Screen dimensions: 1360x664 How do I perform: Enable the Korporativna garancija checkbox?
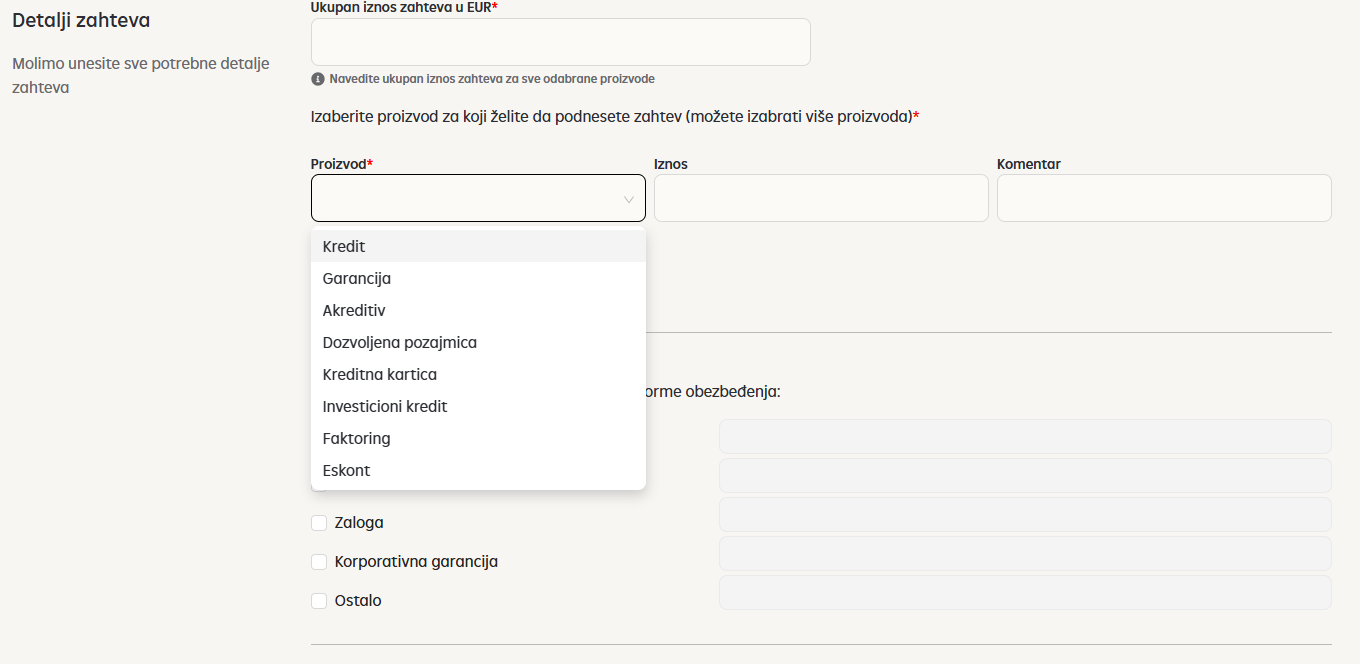pyautogui.click(x=319, y=562)
